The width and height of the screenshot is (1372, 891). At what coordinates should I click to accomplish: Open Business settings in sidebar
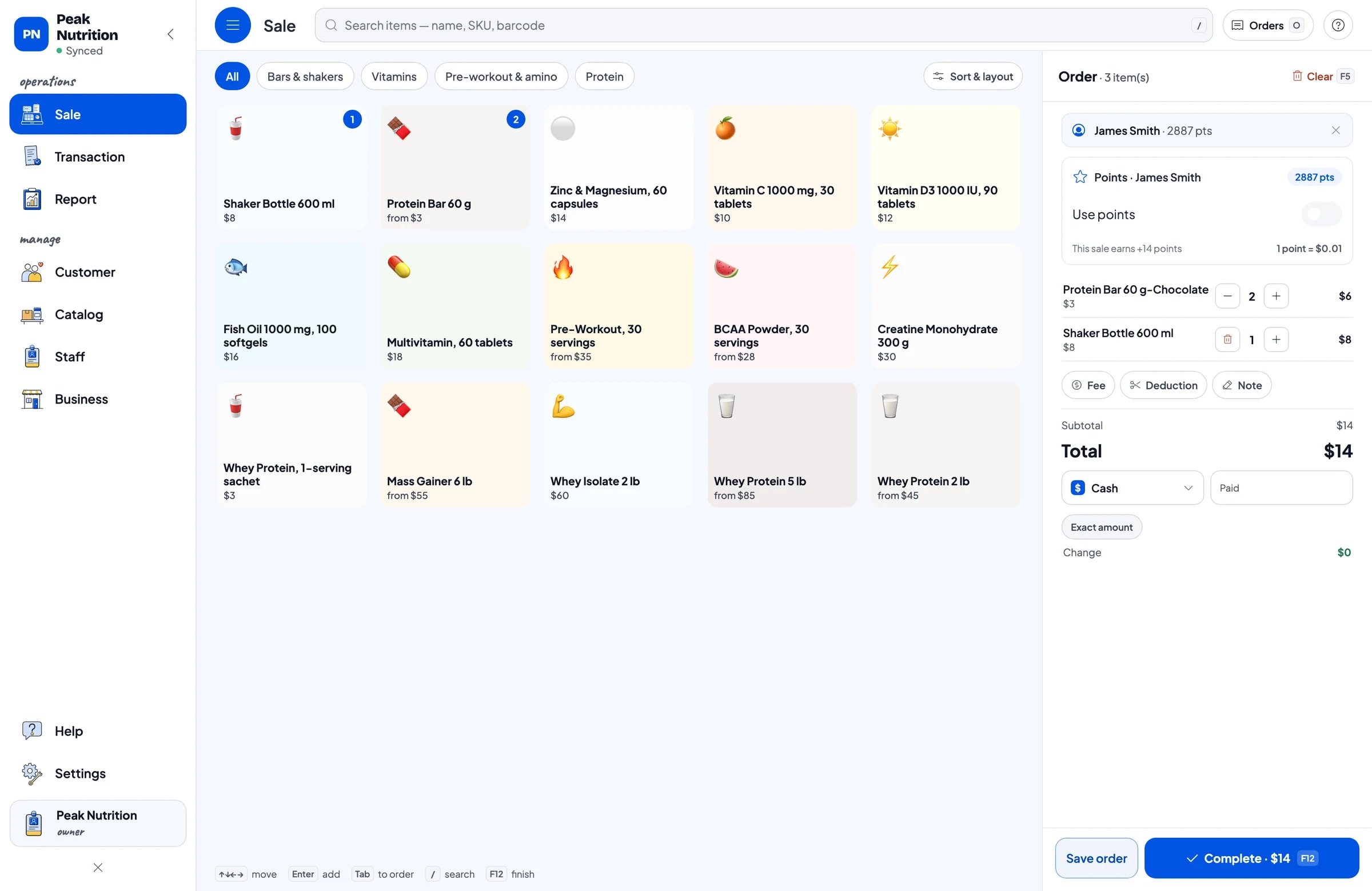[x=98, y=399]
